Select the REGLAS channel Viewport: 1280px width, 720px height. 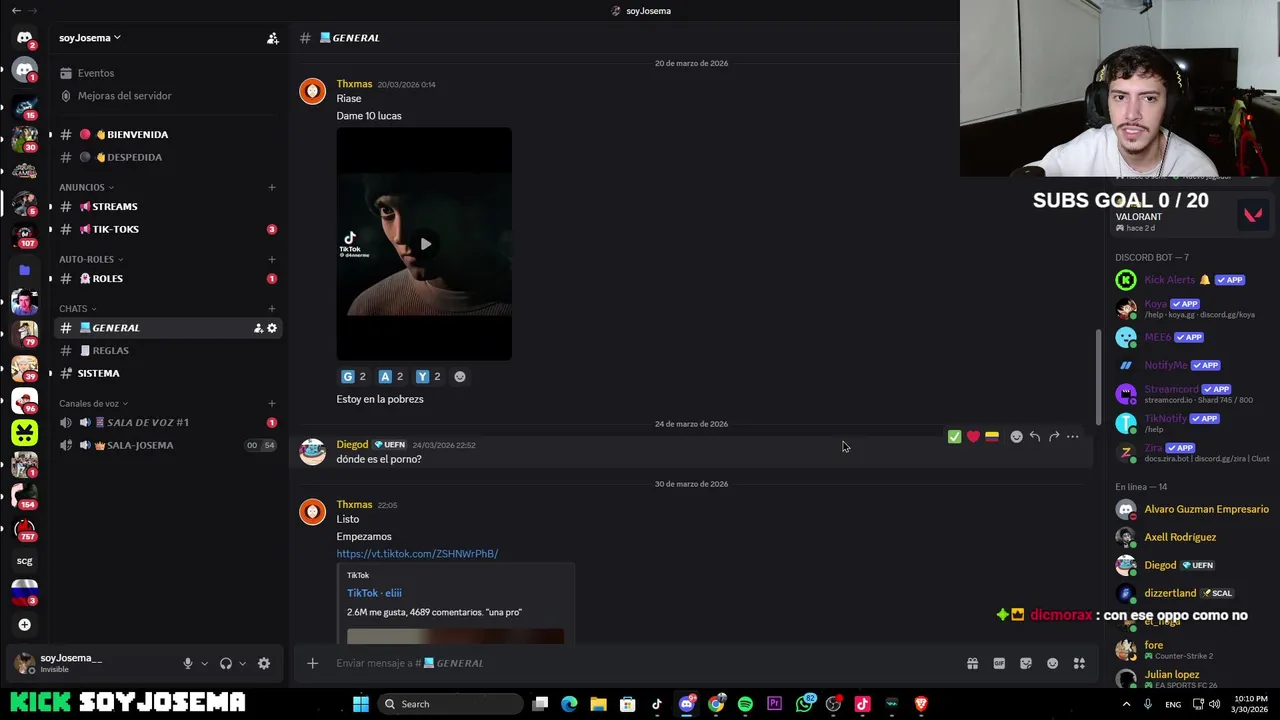click(x=168, y=350)
